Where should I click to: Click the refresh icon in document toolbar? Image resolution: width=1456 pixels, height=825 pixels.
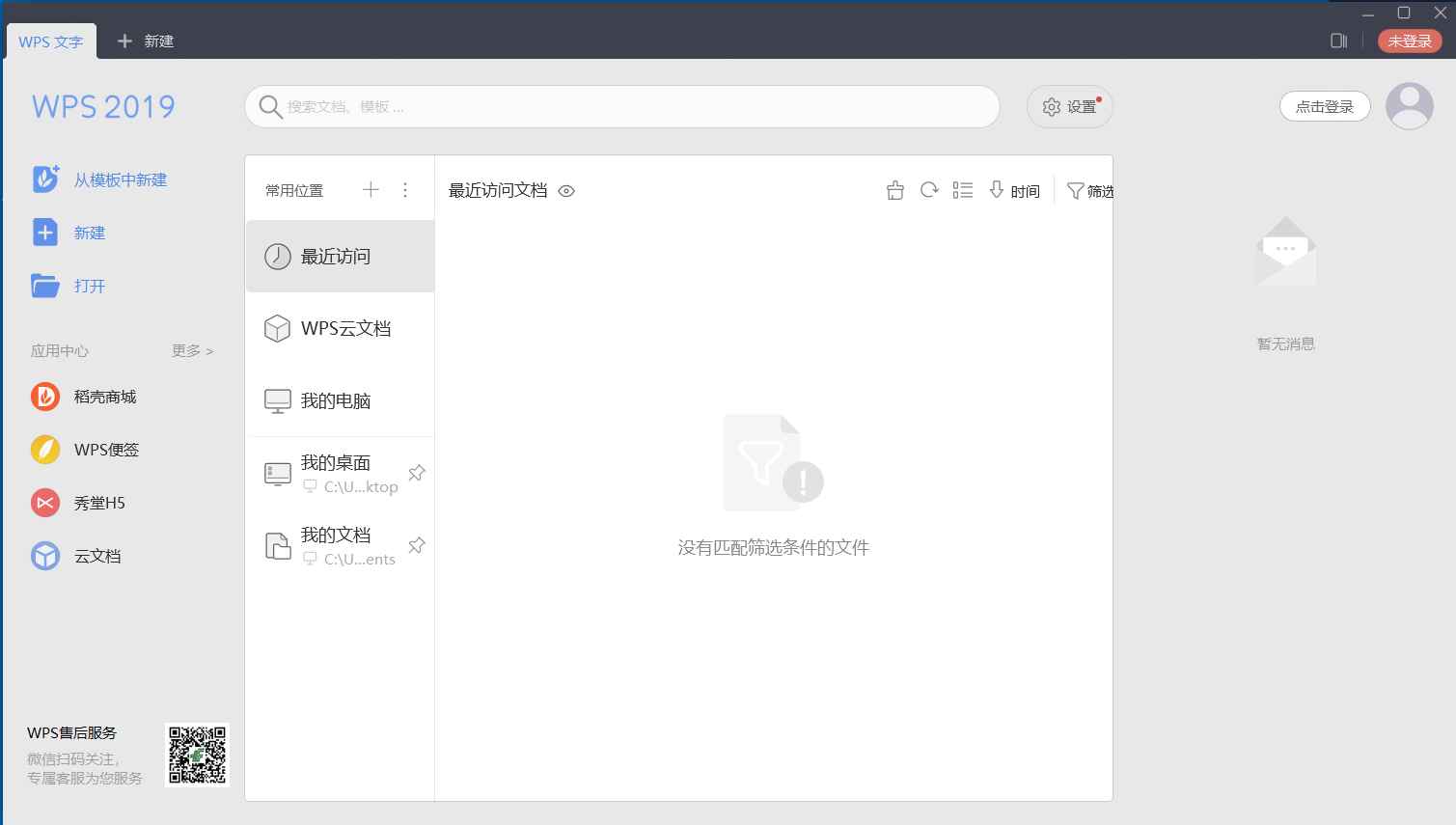coord(929,190)
